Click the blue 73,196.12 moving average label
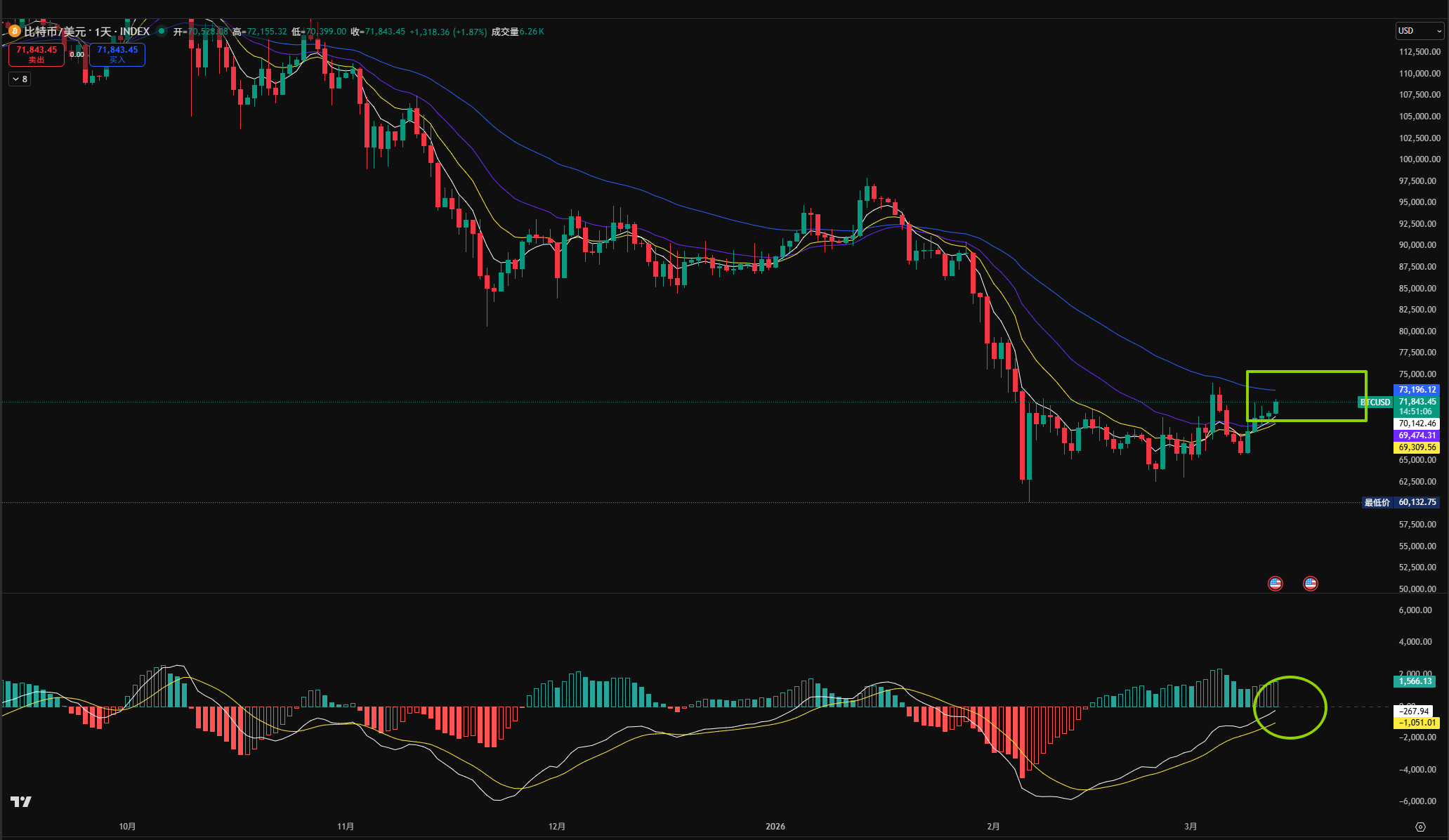The width and height of the screenshot is (1449, 840). (1417, 390)
